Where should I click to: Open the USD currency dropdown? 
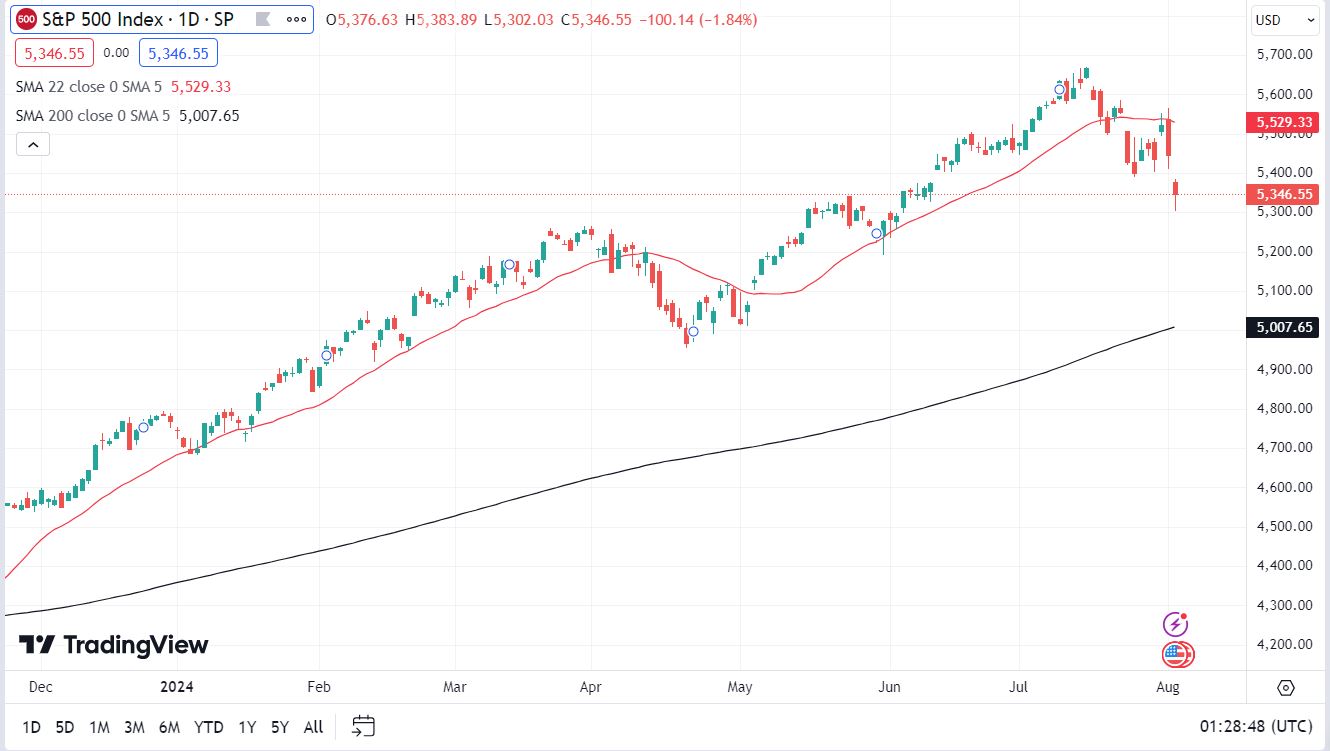[x=1285, y=19]
